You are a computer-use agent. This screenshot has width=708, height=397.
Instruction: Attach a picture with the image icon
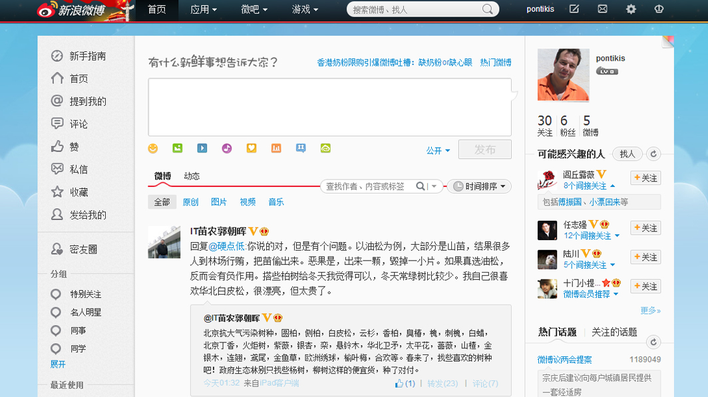coord(177,148)
